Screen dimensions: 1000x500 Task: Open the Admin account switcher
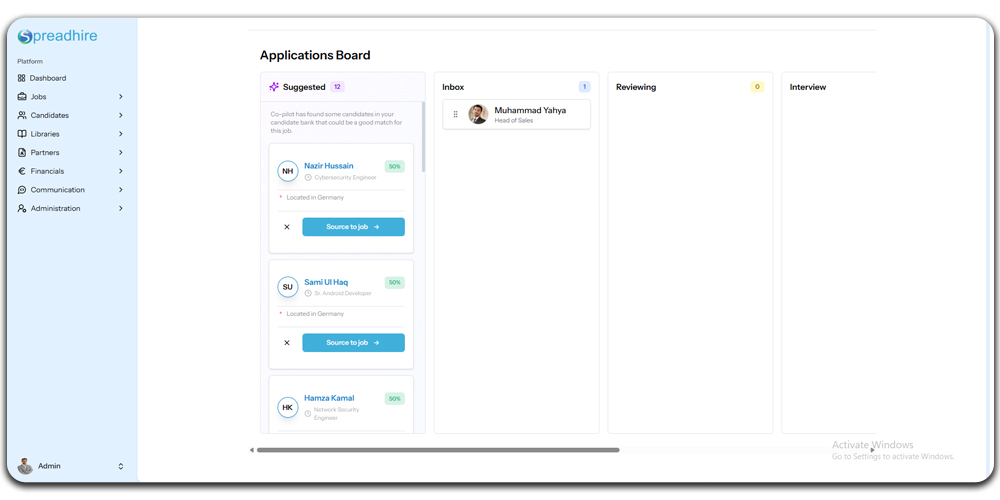click(x=121, y=467)
